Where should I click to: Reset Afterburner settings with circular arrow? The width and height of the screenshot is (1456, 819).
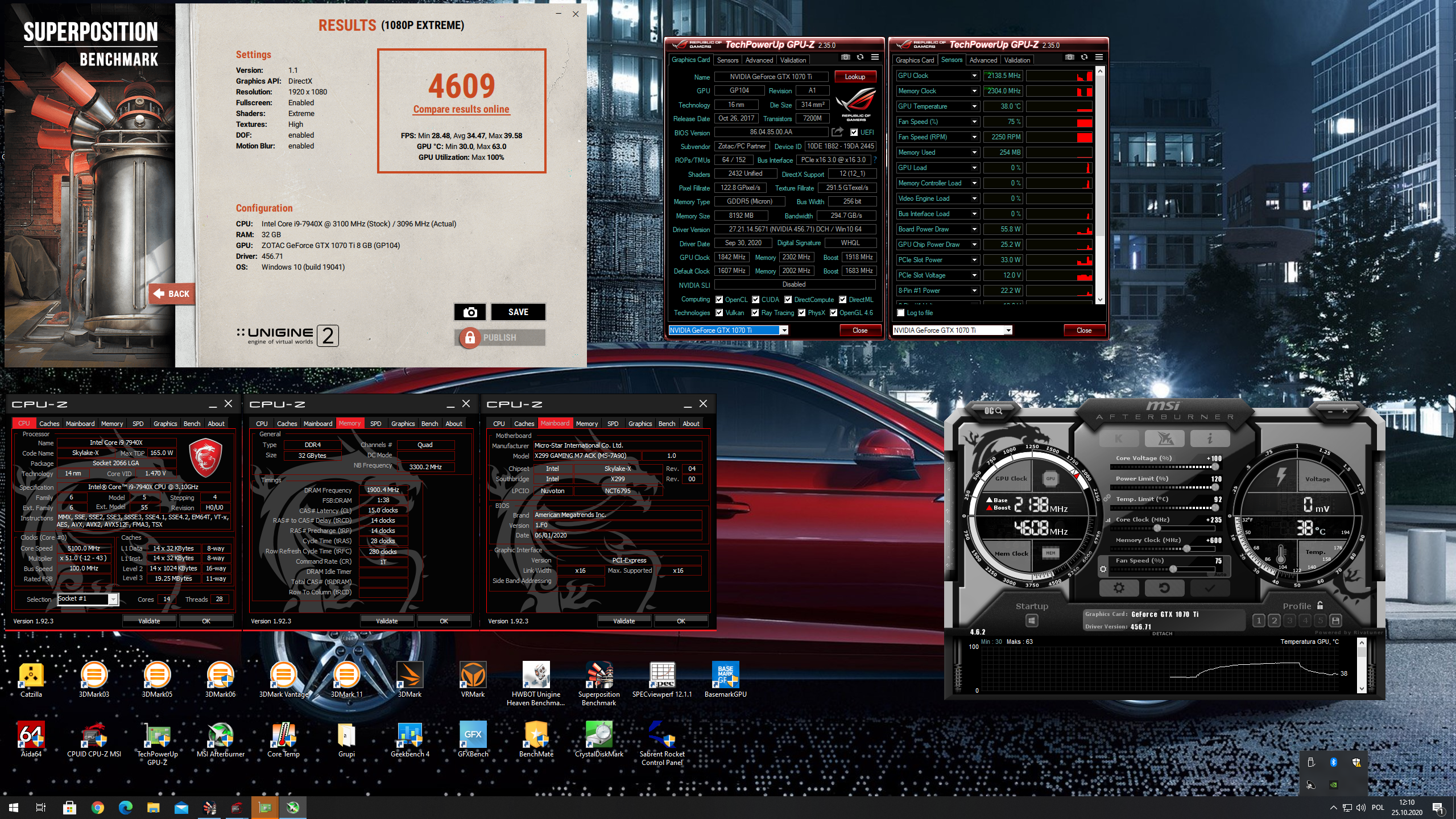(x=1164, y=588)
